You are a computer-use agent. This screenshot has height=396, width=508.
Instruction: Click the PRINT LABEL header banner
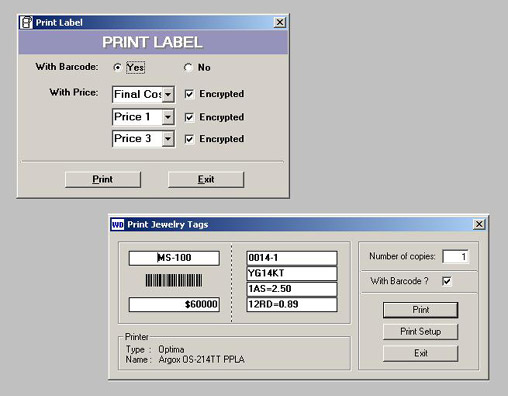(x=153, y=42)
